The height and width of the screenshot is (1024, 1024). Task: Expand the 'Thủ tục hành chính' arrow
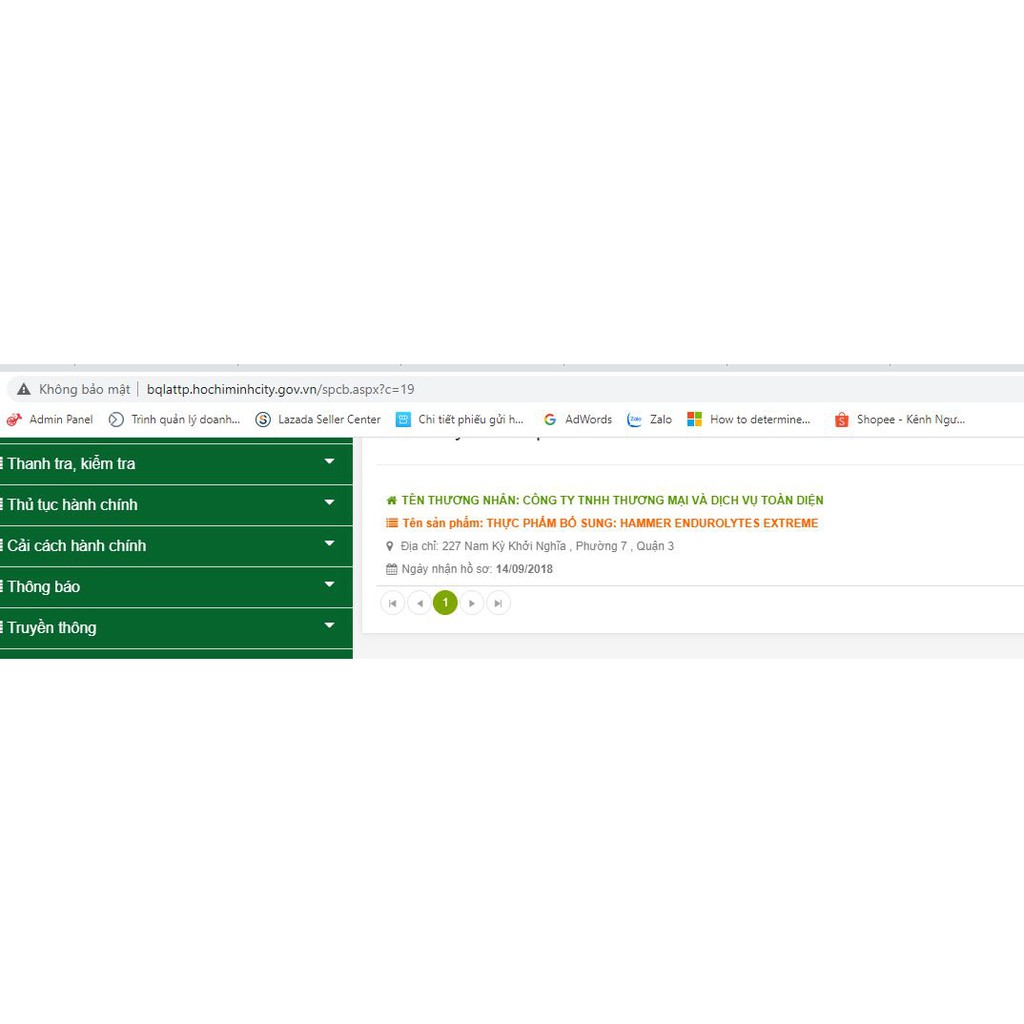(329, 503)
